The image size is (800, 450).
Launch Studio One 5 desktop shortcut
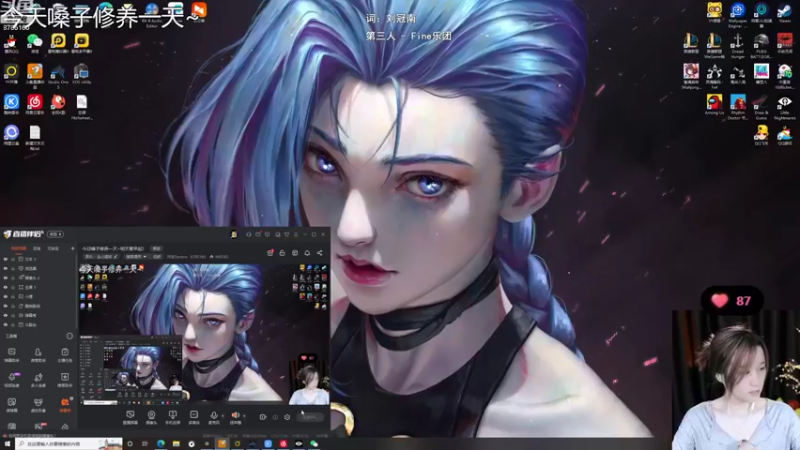[58, 76]
